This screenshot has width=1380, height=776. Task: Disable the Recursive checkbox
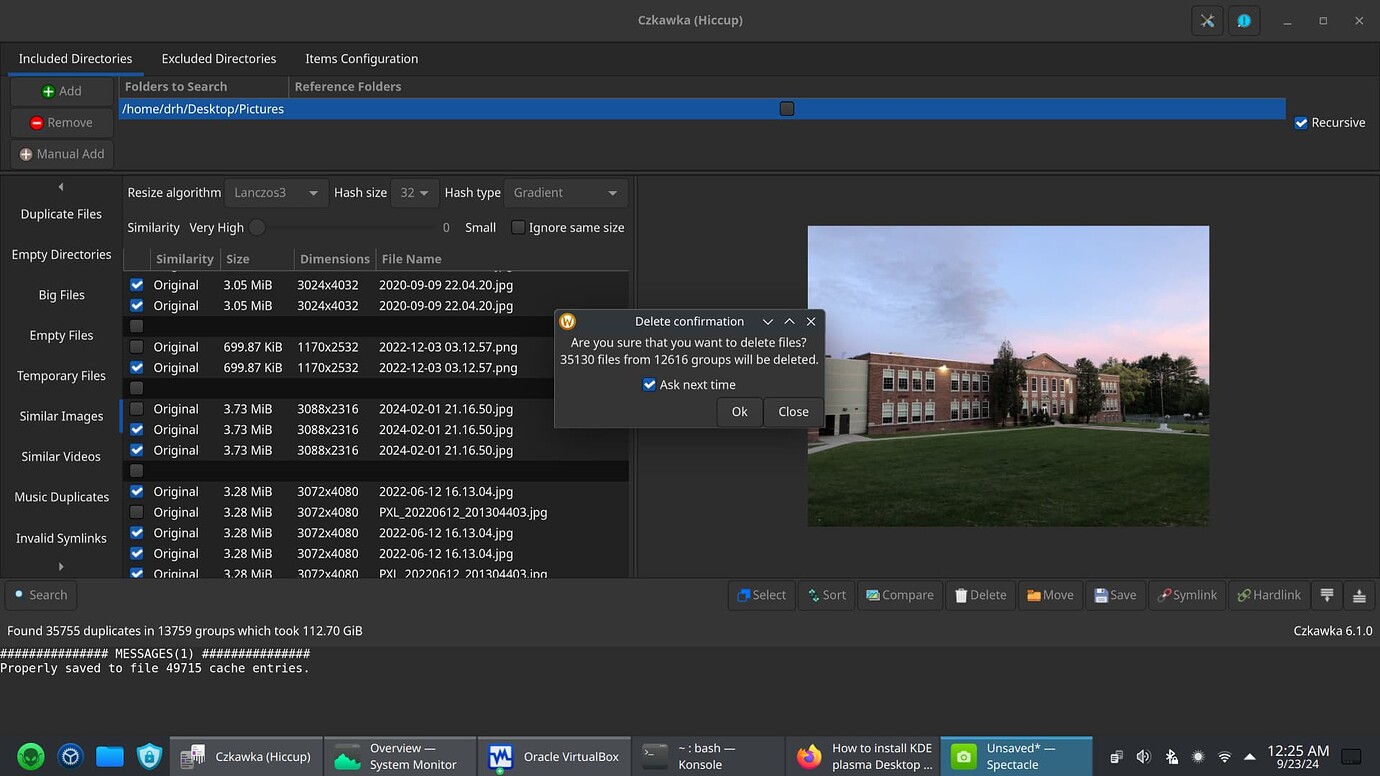coord(1302,122)
